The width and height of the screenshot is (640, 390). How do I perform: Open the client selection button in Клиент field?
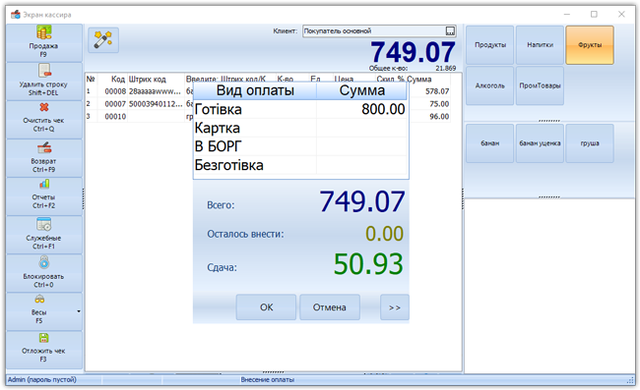point(450,31)
